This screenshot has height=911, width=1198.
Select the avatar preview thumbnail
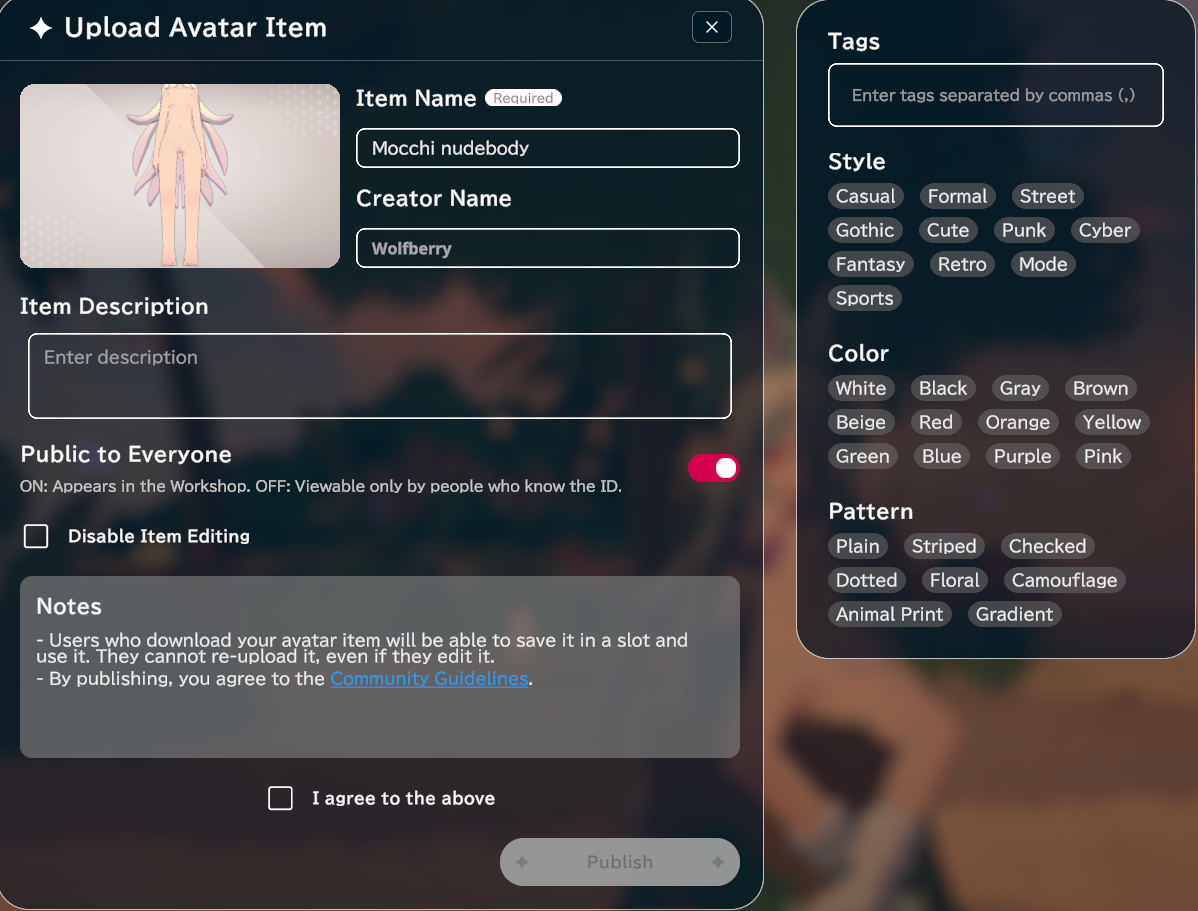pyautogui.click(x=180, y=176)
